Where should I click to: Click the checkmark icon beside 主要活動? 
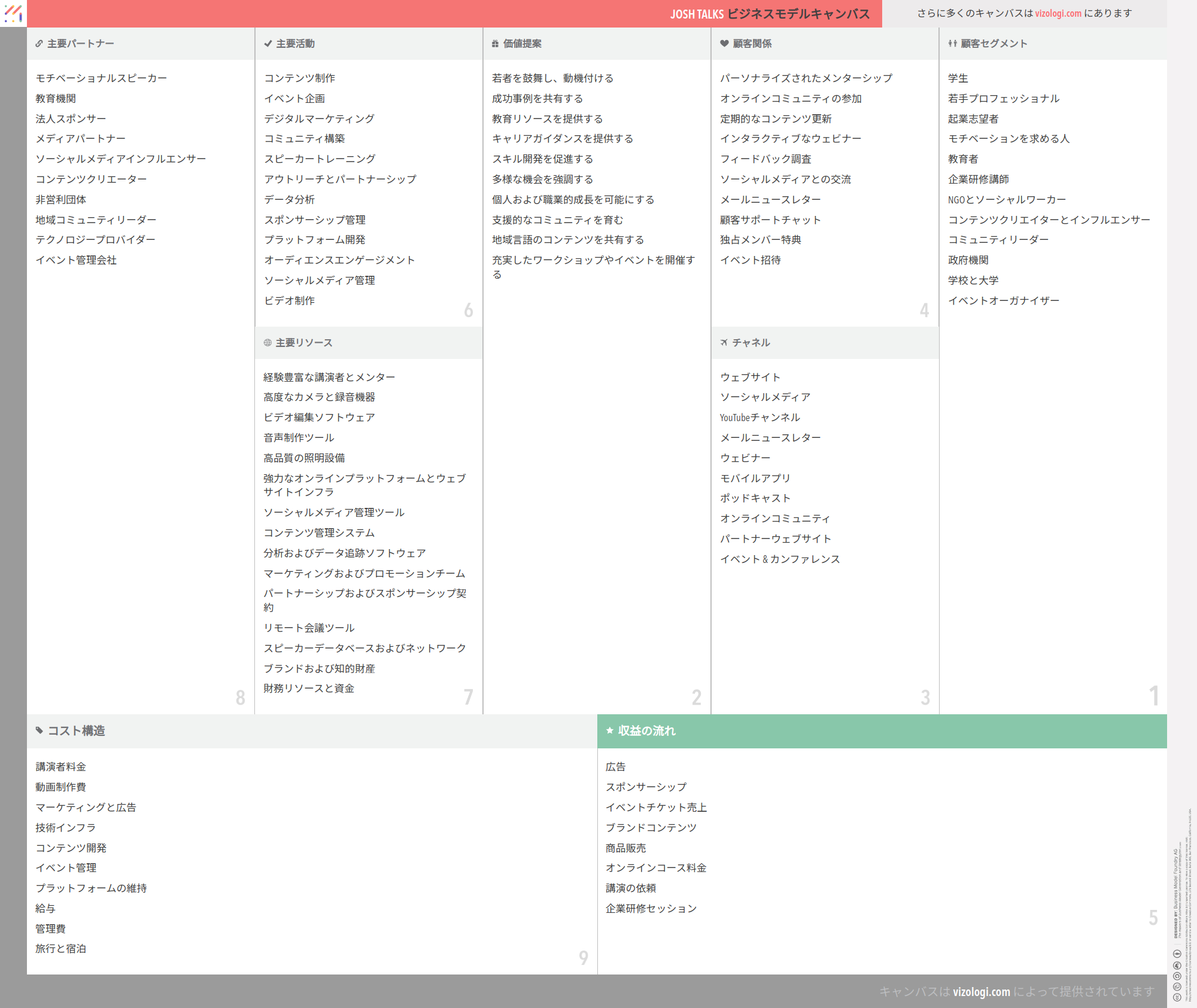(x=268, y=44)
